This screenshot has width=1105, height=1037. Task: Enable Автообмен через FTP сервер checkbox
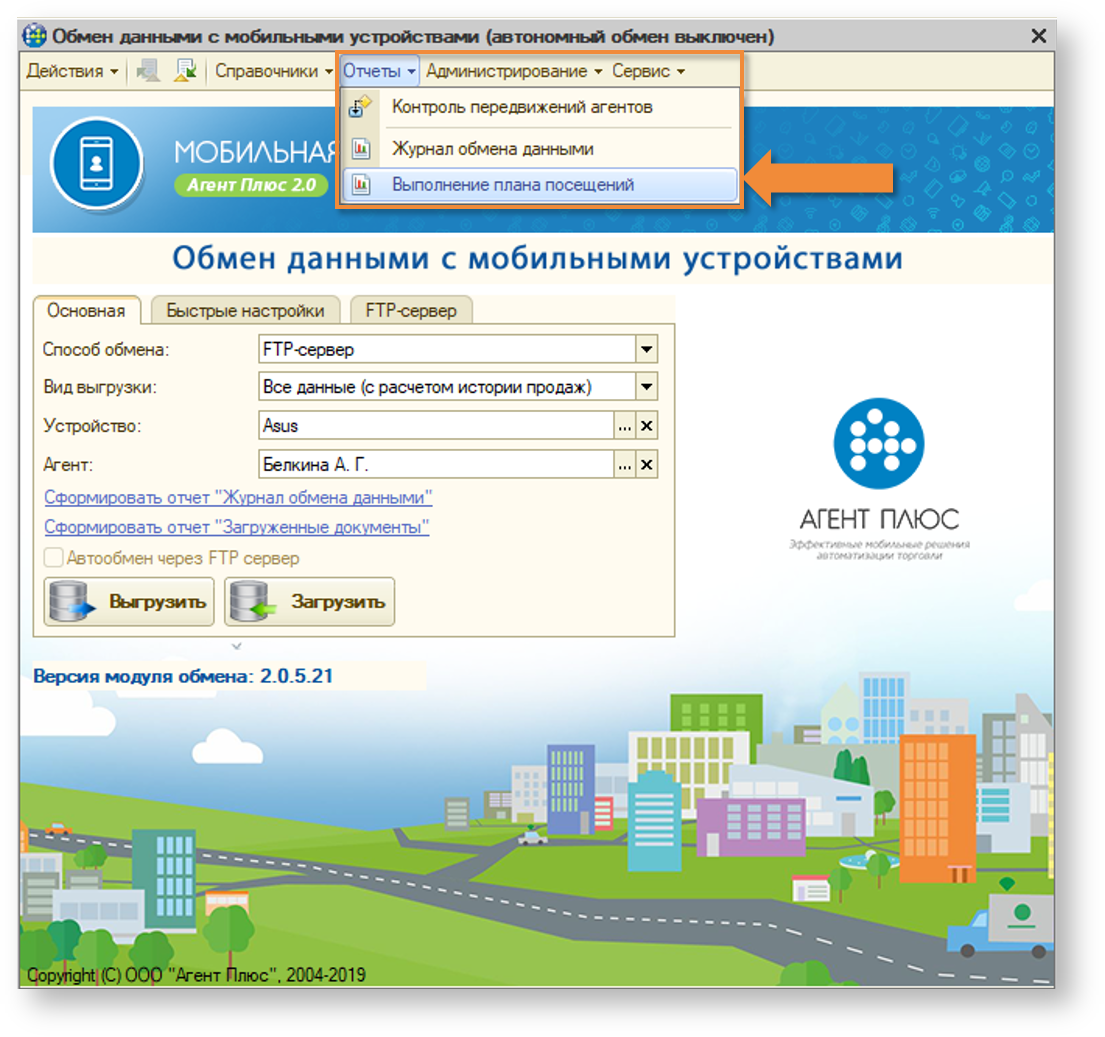tap(54, 558)
